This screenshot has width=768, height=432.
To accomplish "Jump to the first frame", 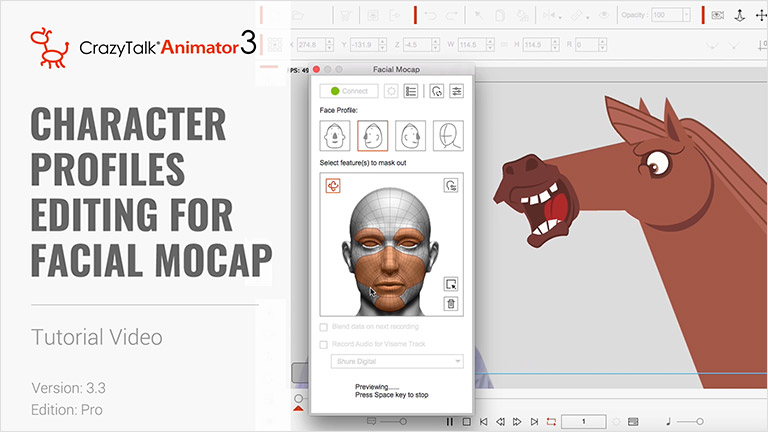I will tap(483, 422).
